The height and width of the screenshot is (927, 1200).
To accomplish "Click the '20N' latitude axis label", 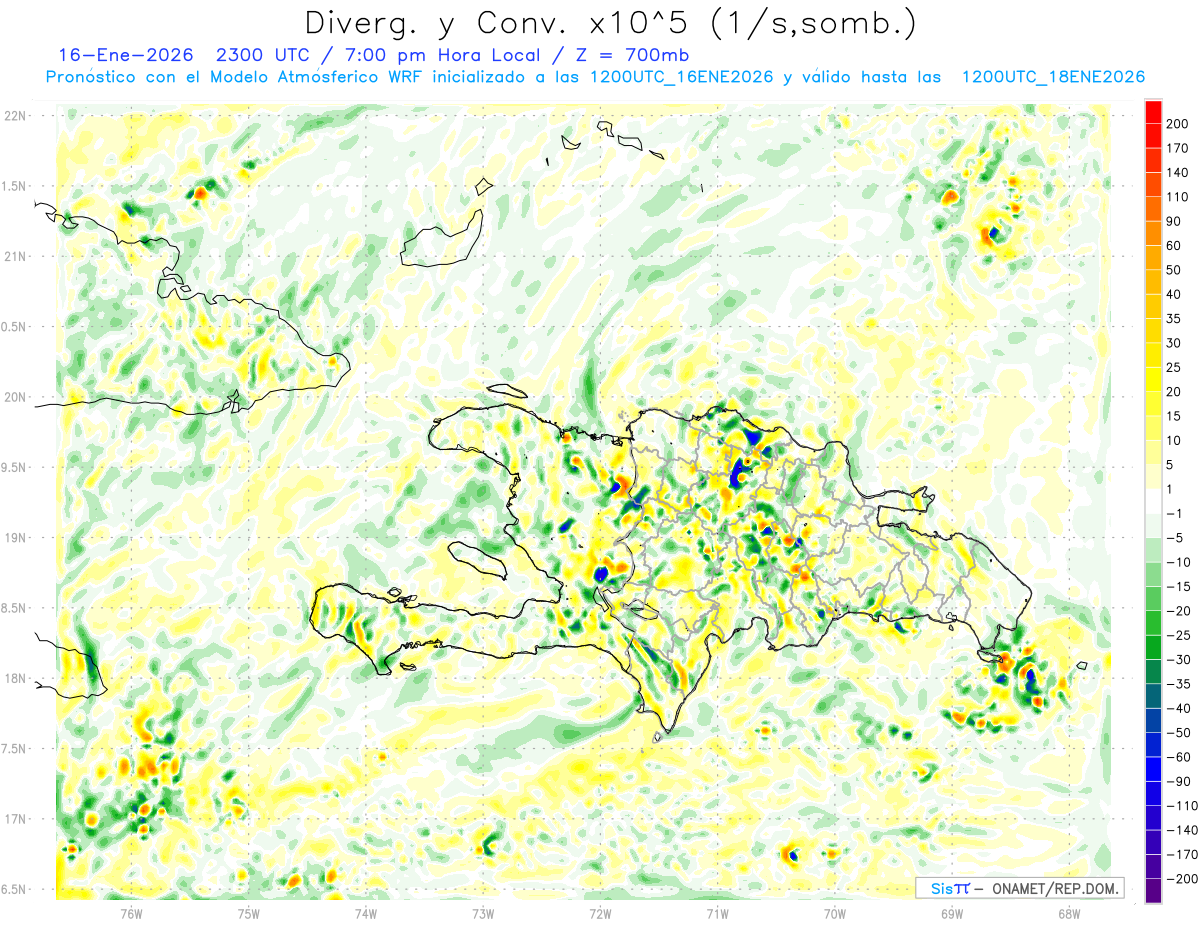I will pos(15,397).
